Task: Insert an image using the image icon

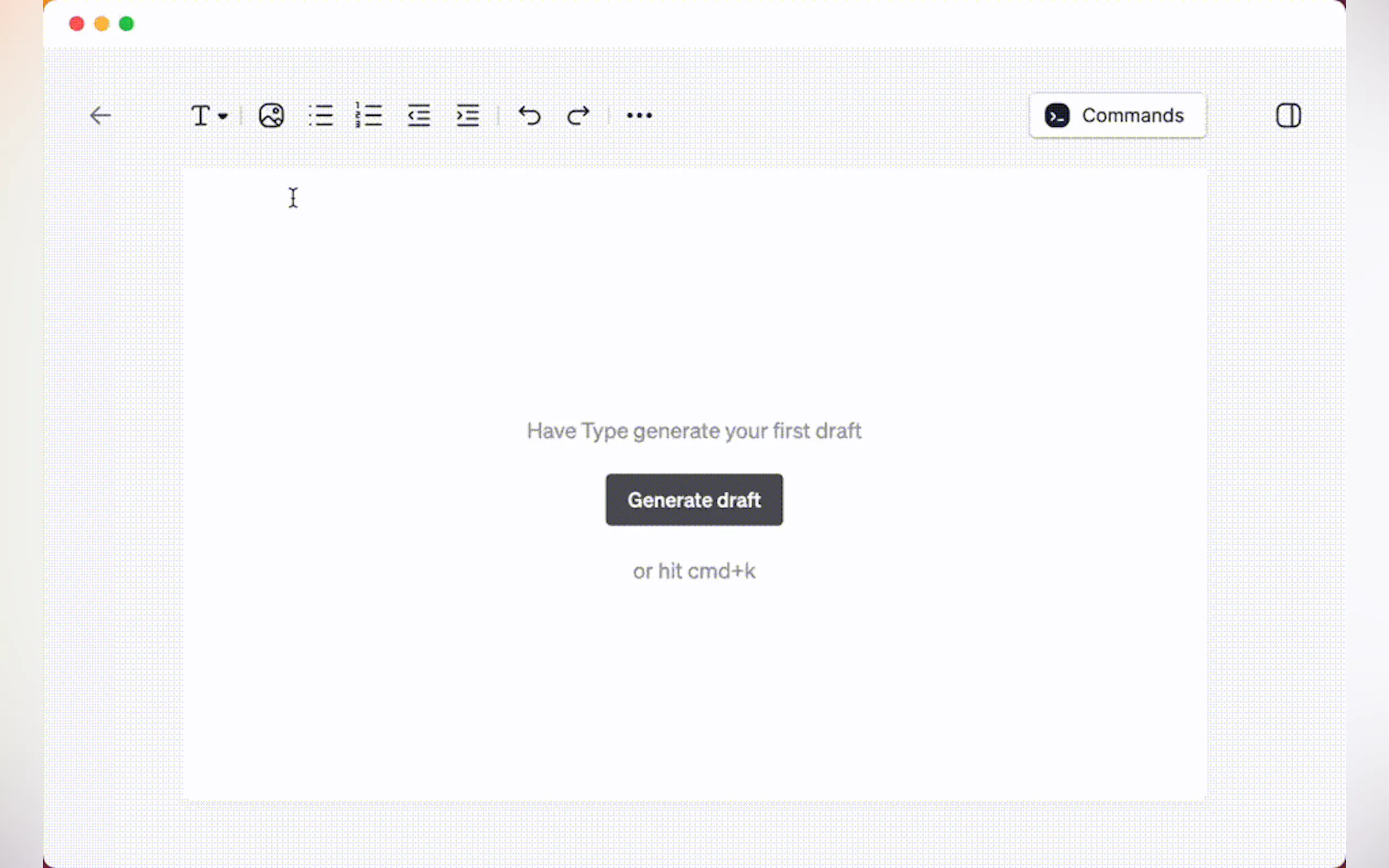Action: pyautogui.click(x=271, y=115)
